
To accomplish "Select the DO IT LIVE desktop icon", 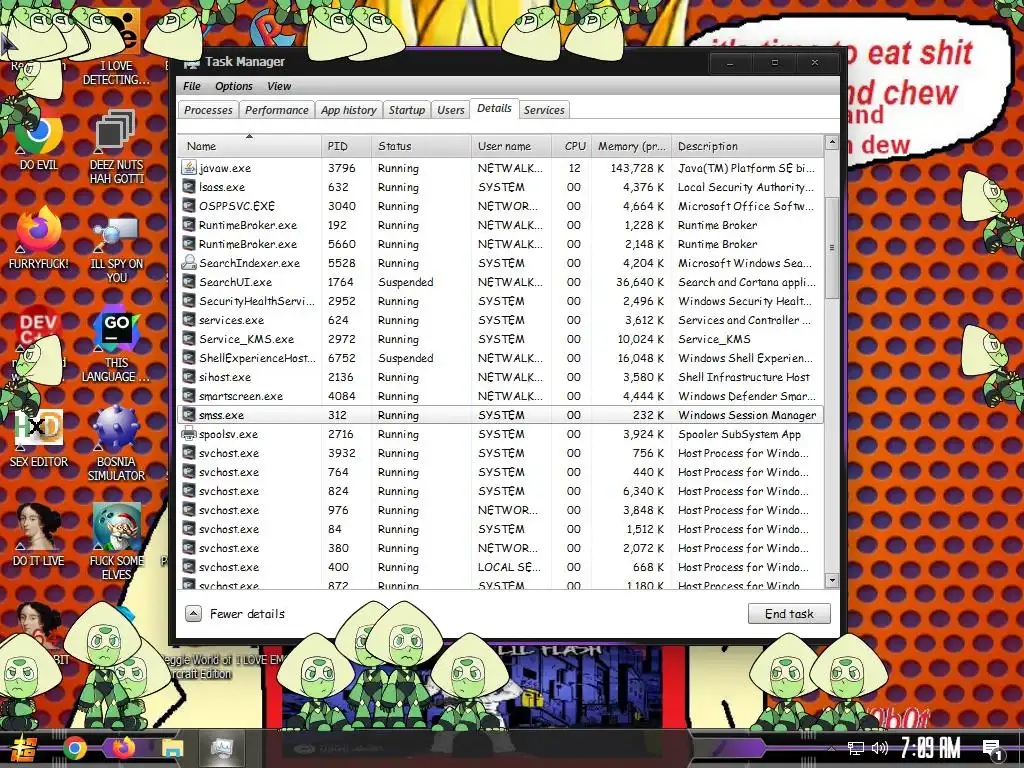I will tap(39, 534).
